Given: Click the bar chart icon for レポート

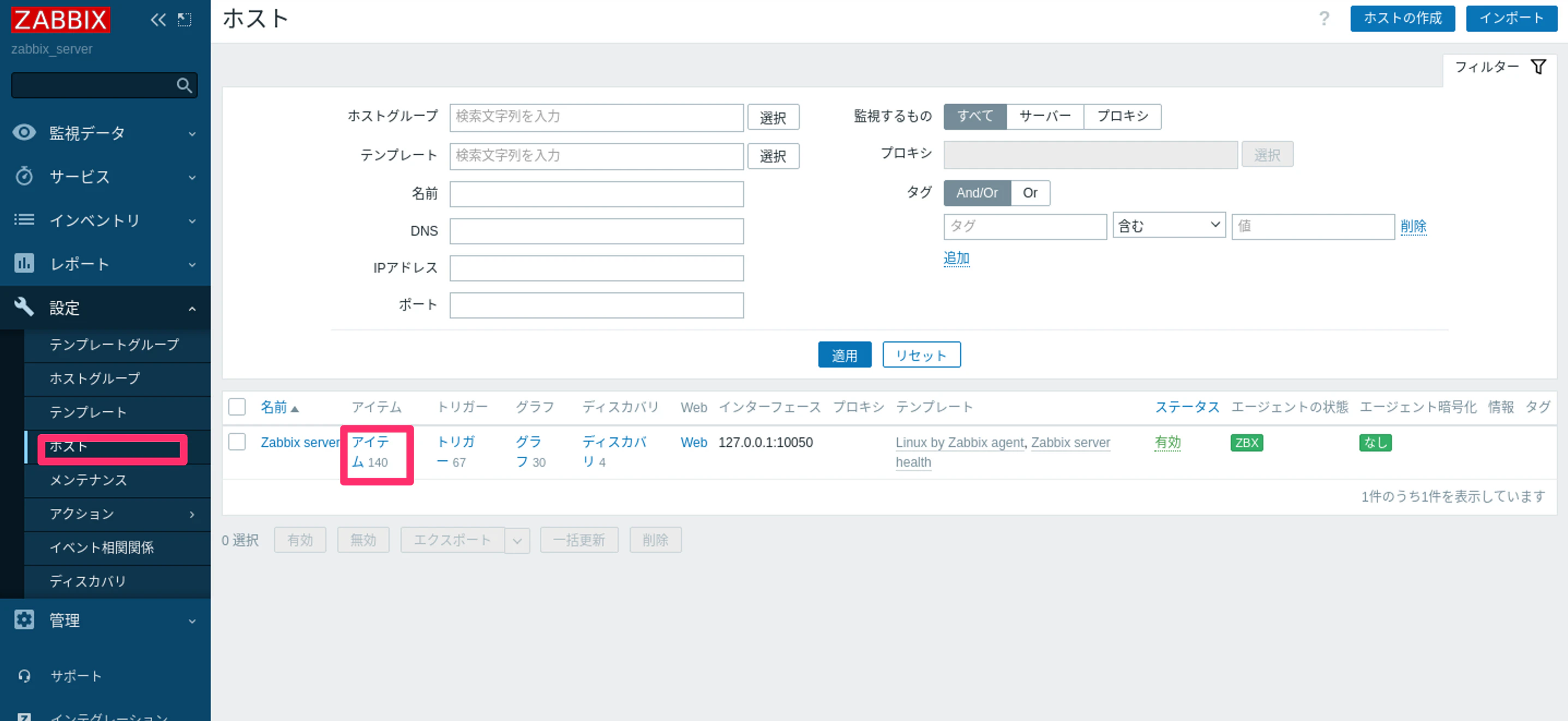Looking at the screenshot, I should click(x=25, y=263).
